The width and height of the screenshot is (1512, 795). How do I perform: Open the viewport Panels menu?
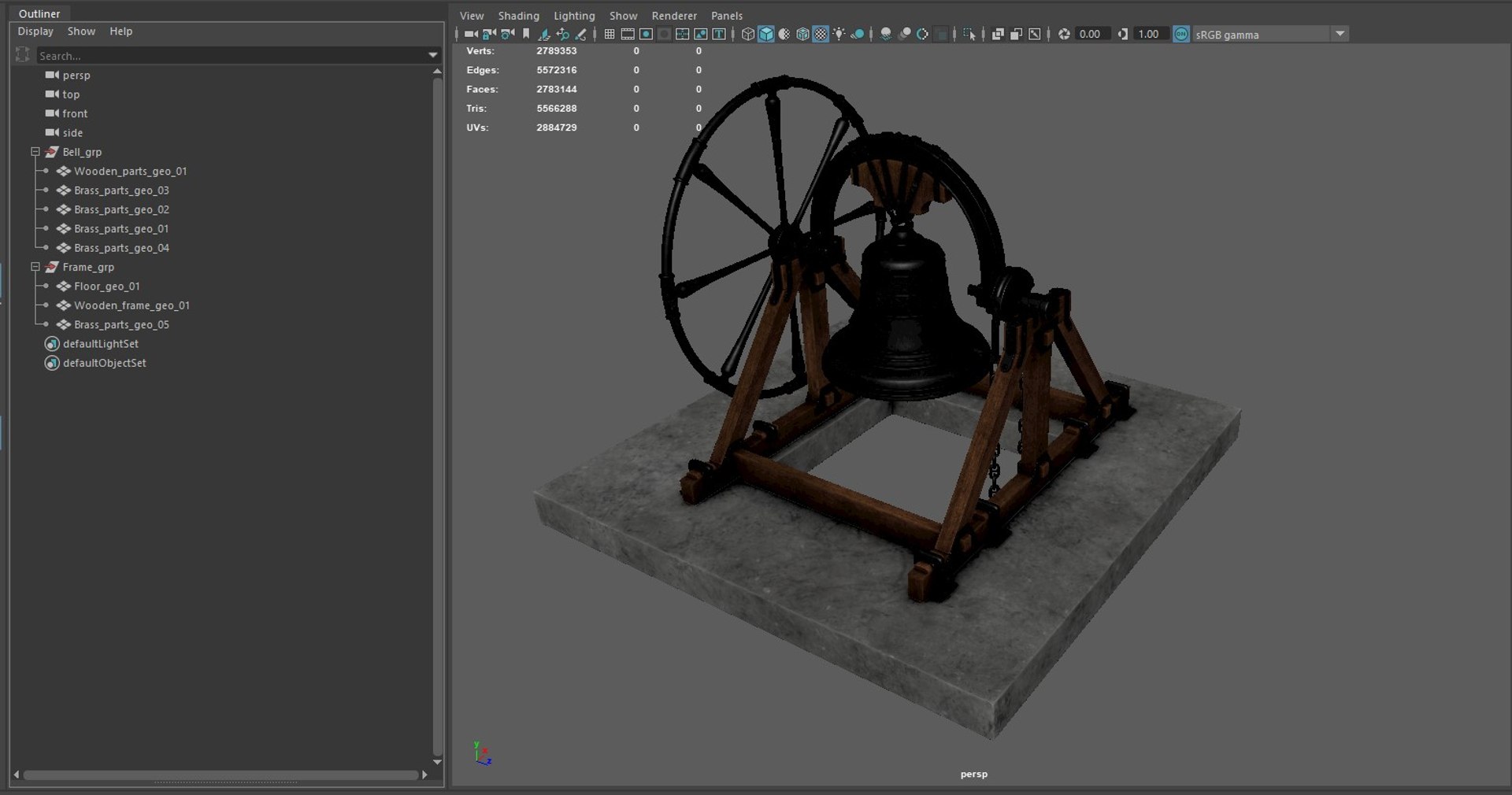(727, 16)
